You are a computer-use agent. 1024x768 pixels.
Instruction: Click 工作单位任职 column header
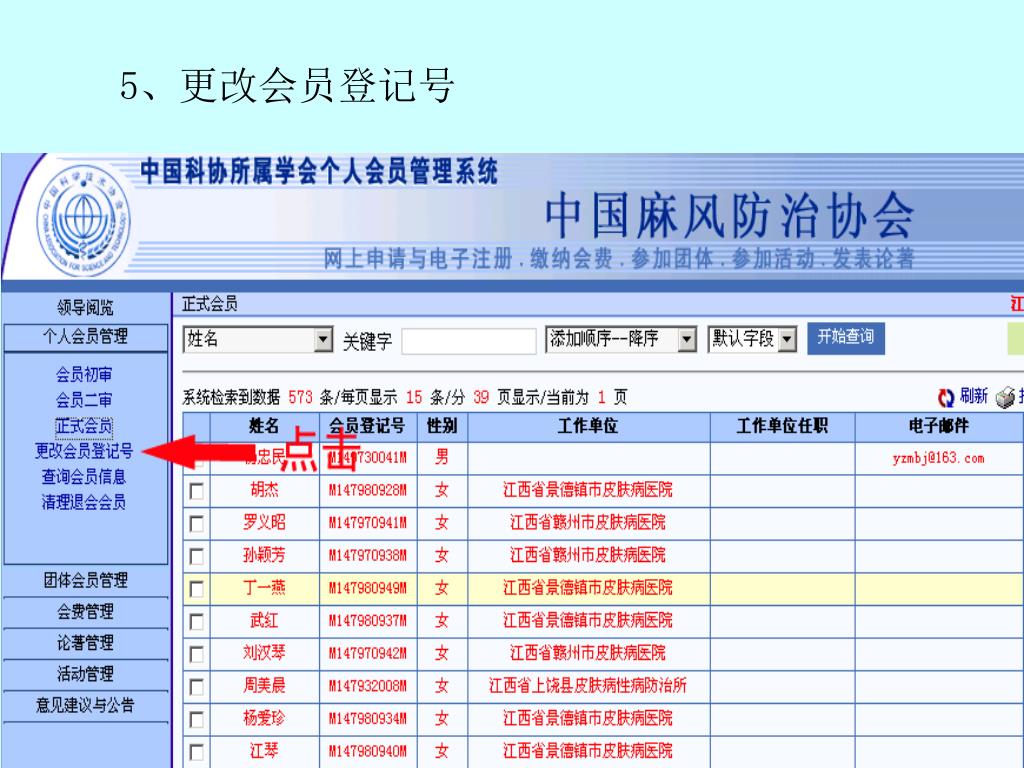pos(782,426)
